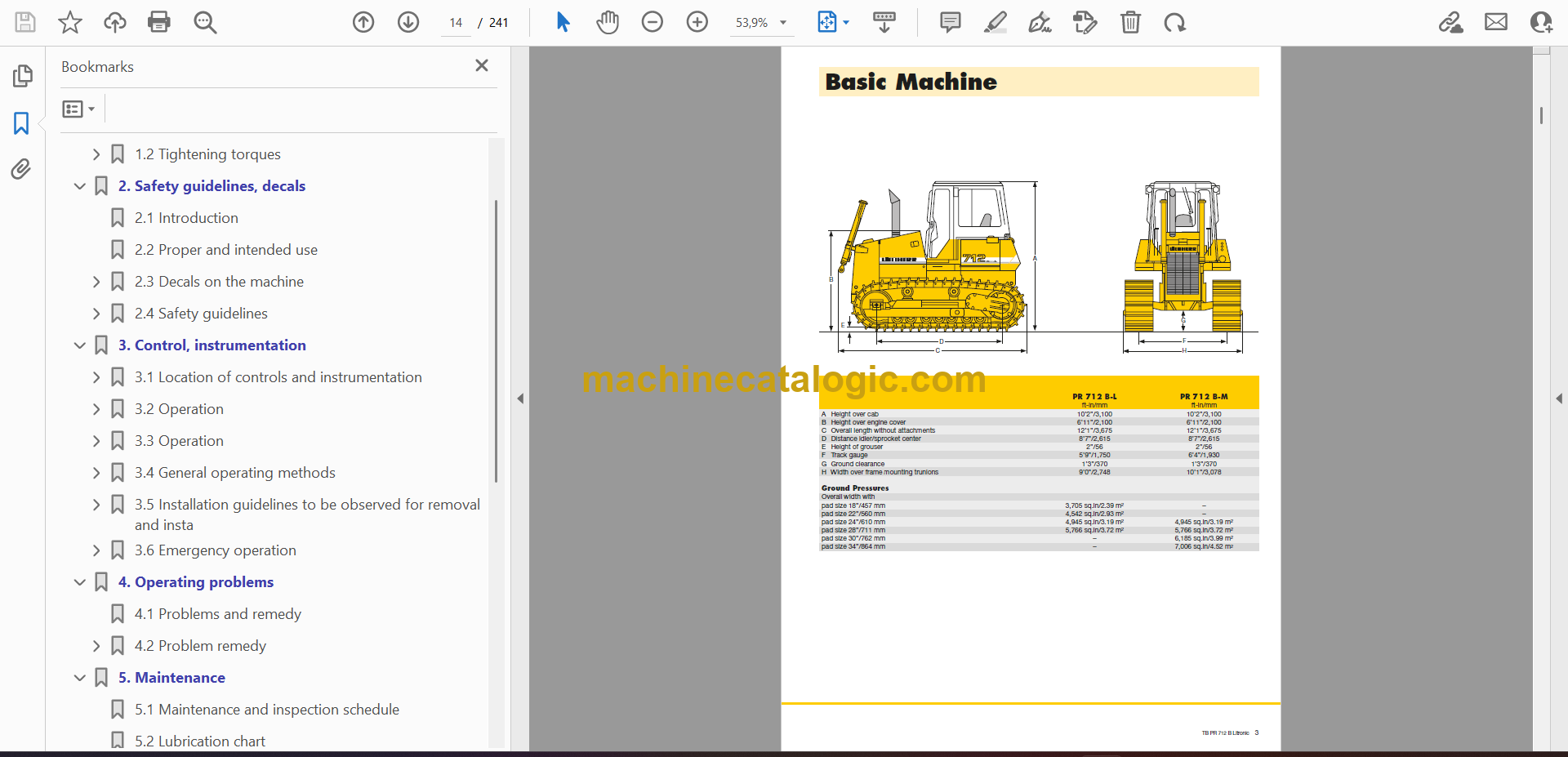Print the document
The image size is (1568, 757).
(x=159, y=22)
